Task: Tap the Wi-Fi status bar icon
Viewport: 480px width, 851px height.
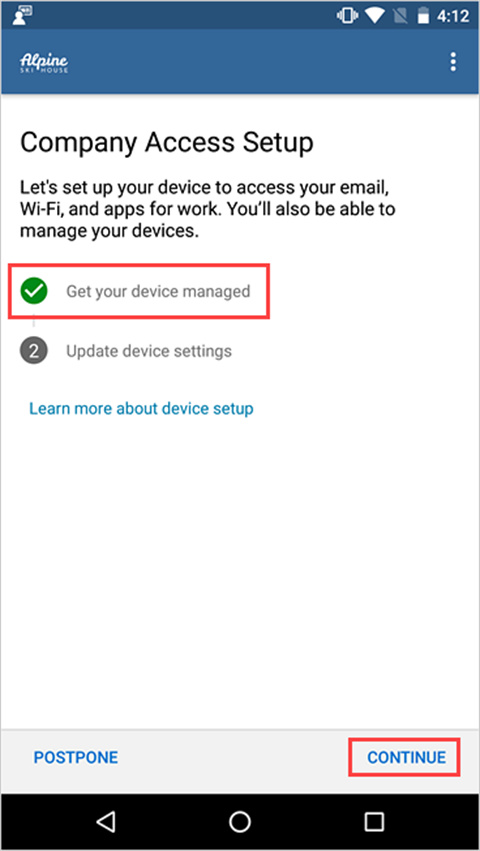Action: tap(374, 16)
